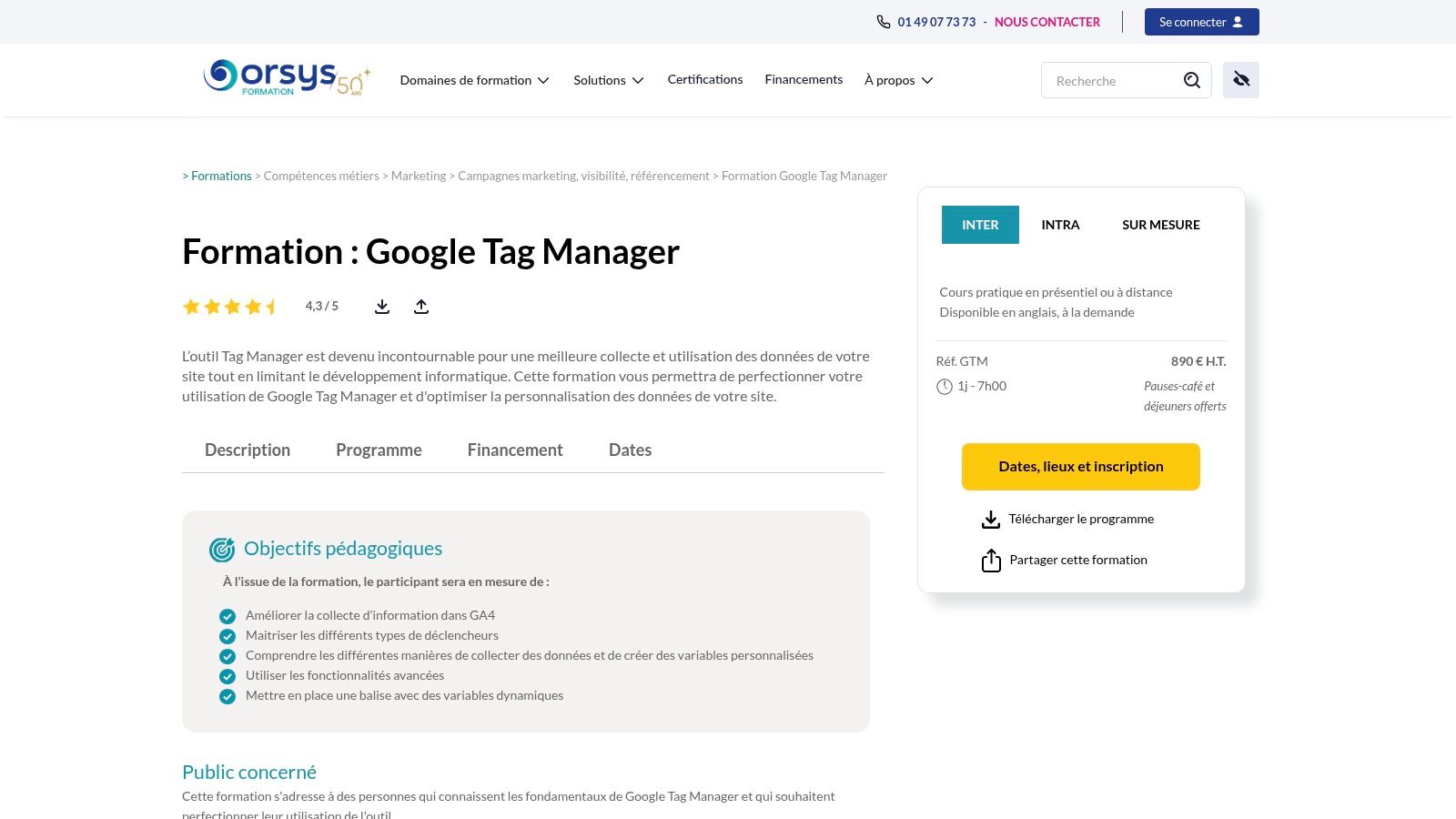Click Utiliser les fonctionnalités avancées objective
1456x819 pixels.
coord(345,675)
